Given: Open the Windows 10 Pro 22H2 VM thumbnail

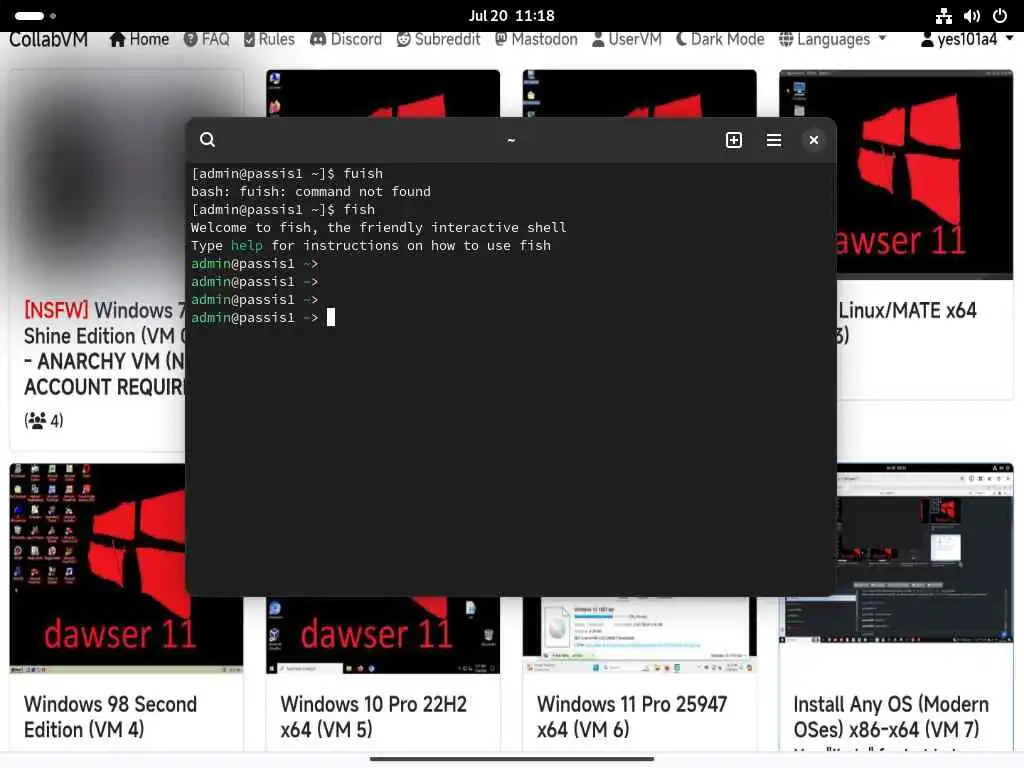Looking at the screenshot, I should (383, 635).
